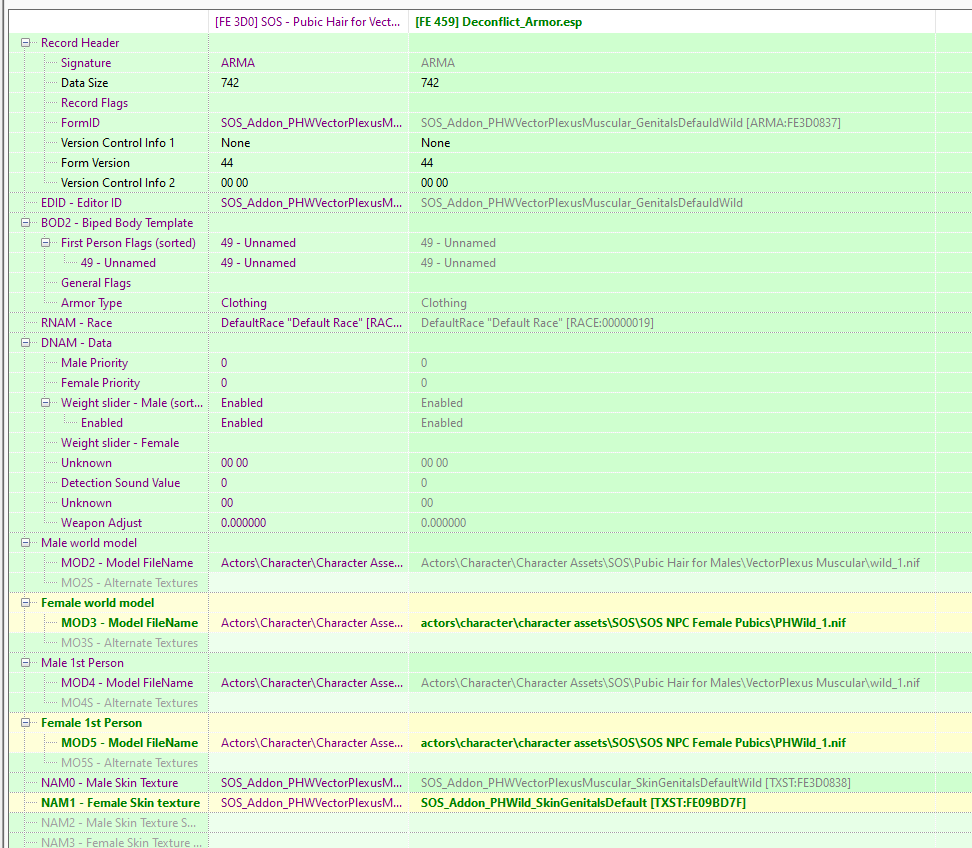This screenshot has height=848, width=972.
Task: Collapse the First Person Flags (sorted) node
Action: [45, 243]
